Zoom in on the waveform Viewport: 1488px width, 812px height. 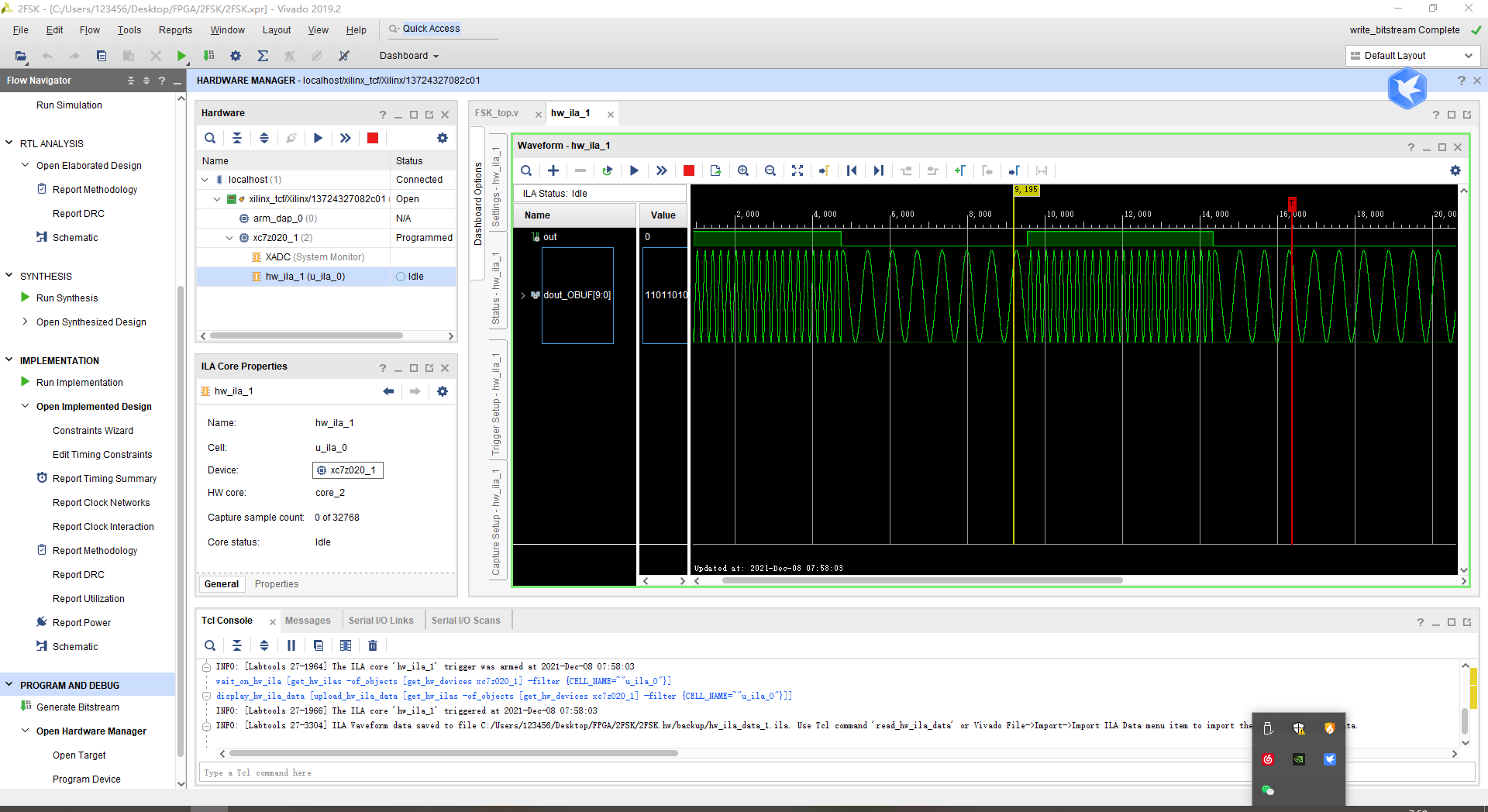click(742, 170)
